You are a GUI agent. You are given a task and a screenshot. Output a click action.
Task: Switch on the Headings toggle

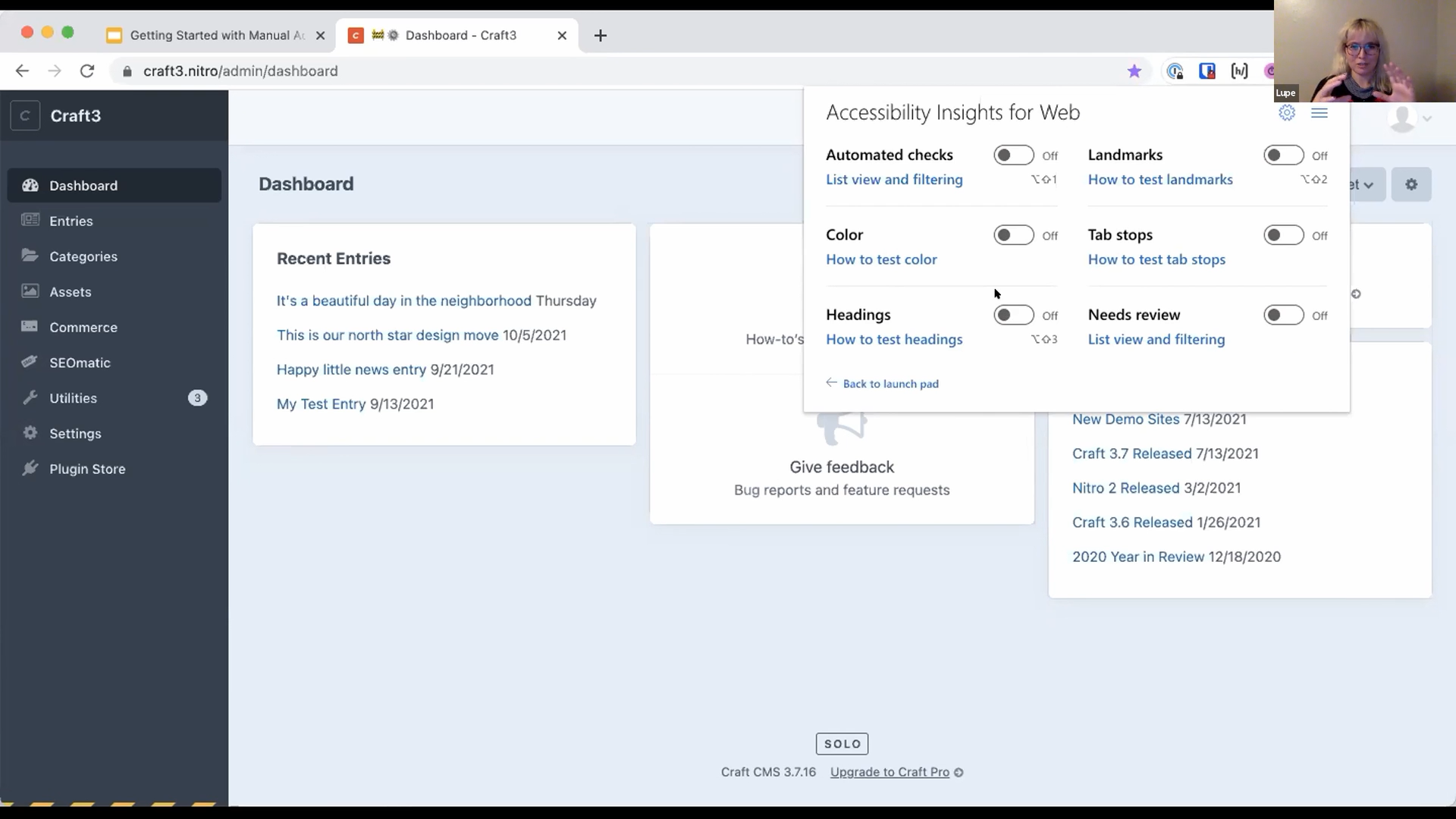(1014, 315)
